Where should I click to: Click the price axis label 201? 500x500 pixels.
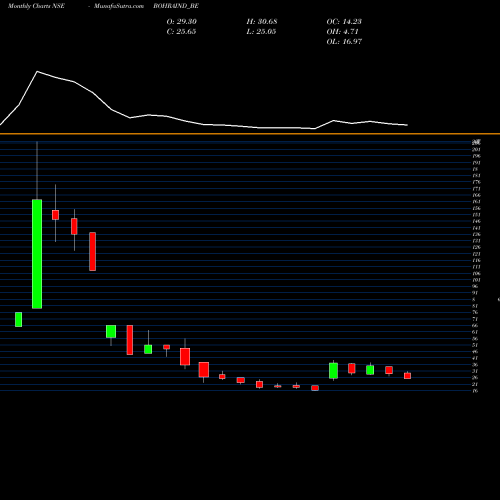(476, 149)
